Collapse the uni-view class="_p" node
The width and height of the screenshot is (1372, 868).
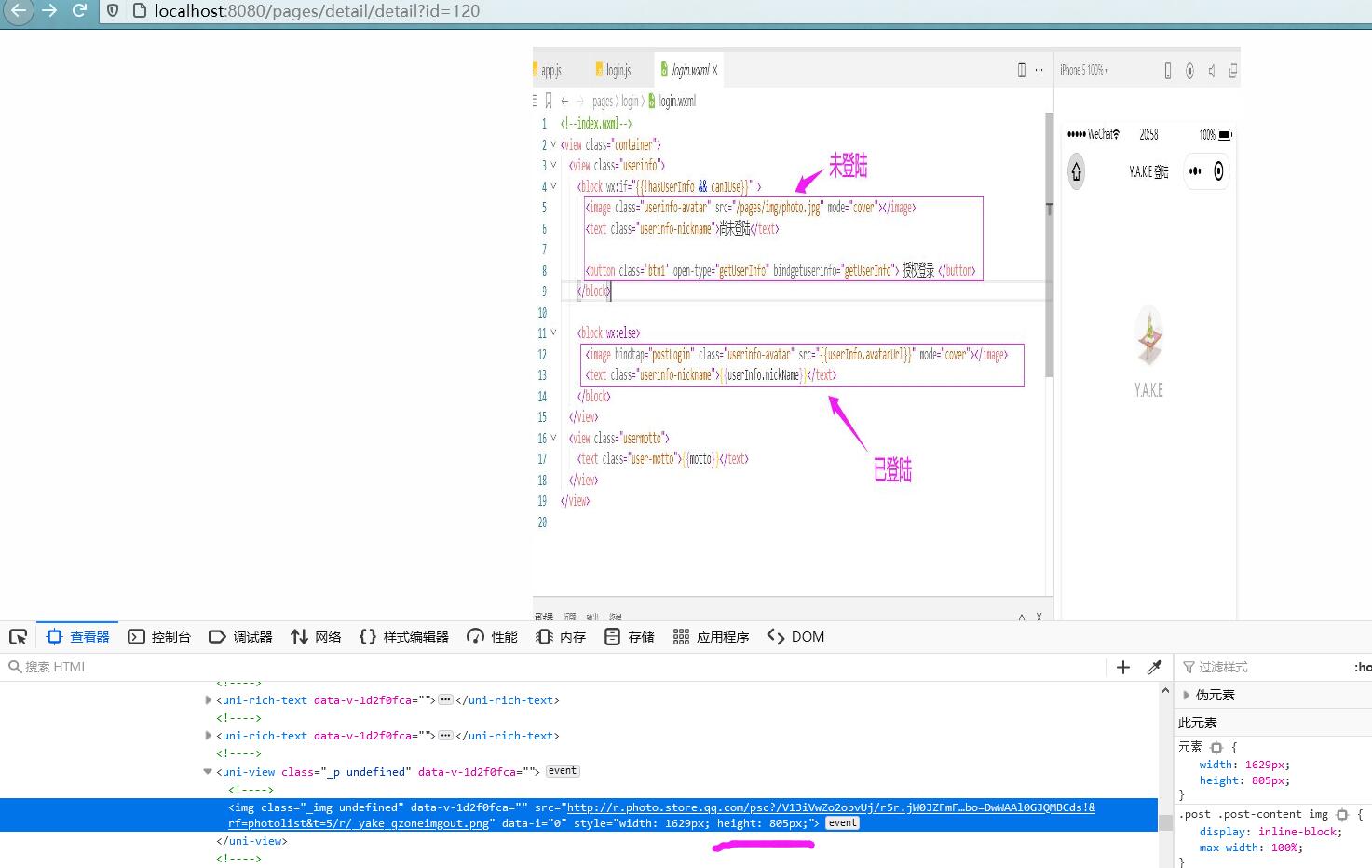[208, 771]
